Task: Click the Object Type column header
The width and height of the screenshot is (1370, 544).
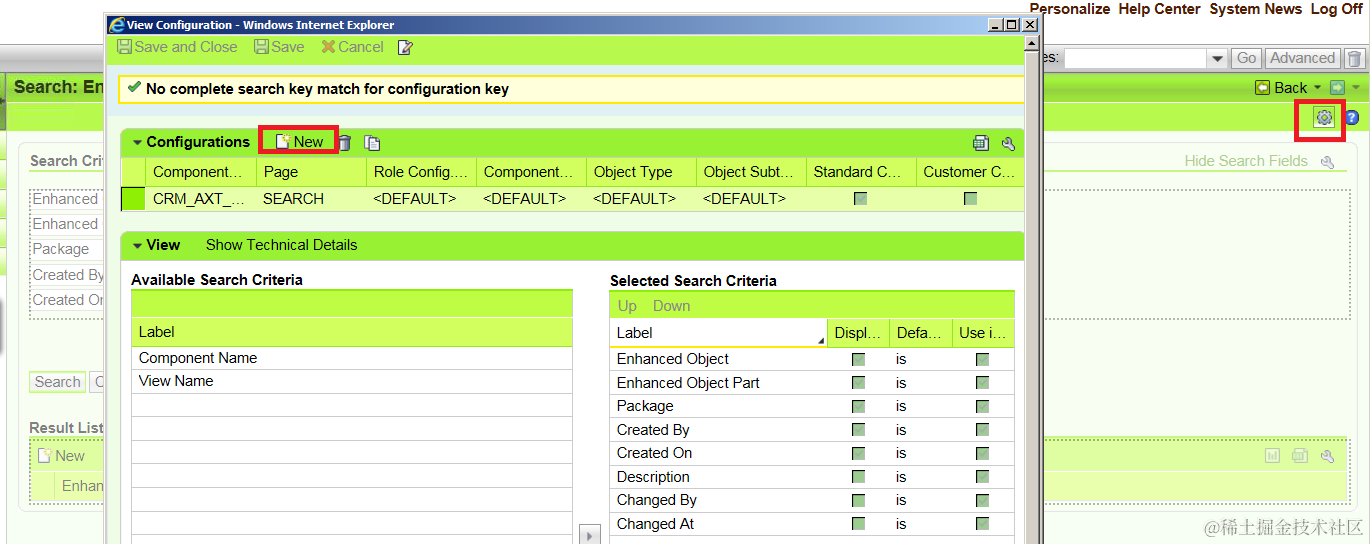Action: [641, 172]
